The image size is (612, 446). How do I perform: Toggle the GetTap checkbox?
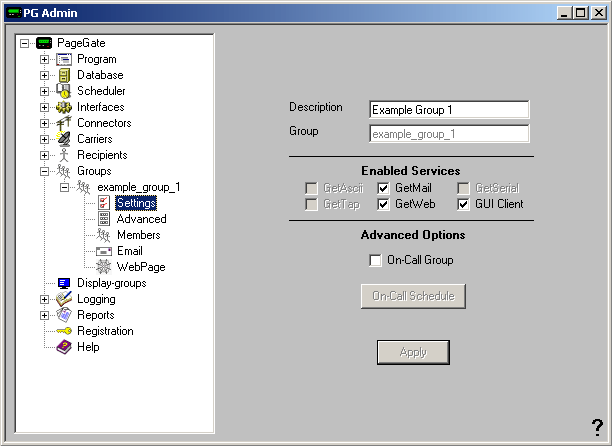click(x=311, y=204)
